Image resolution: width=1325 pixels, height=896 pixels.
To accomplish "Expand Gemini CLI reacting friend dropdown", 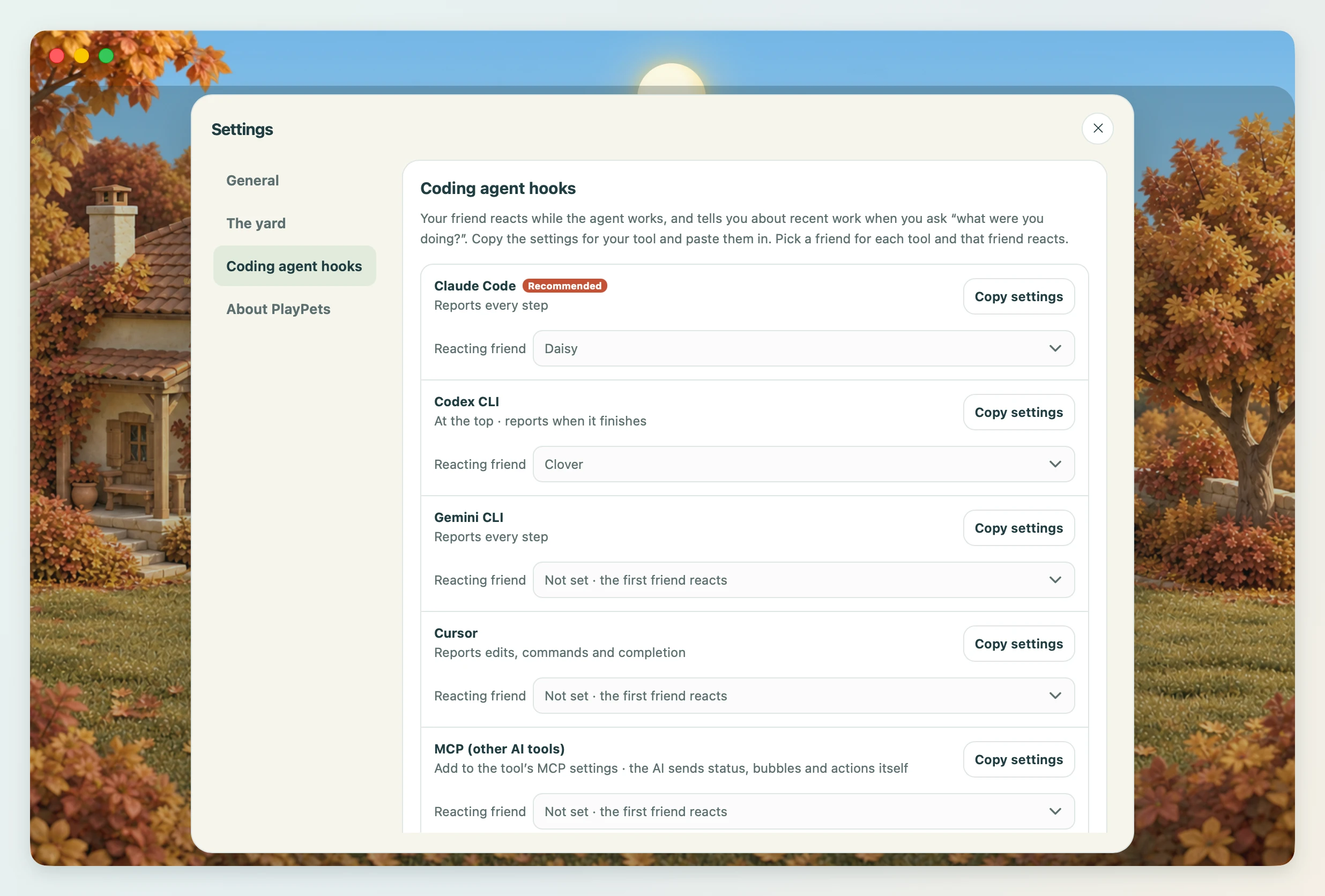I will tap(803, 580).
